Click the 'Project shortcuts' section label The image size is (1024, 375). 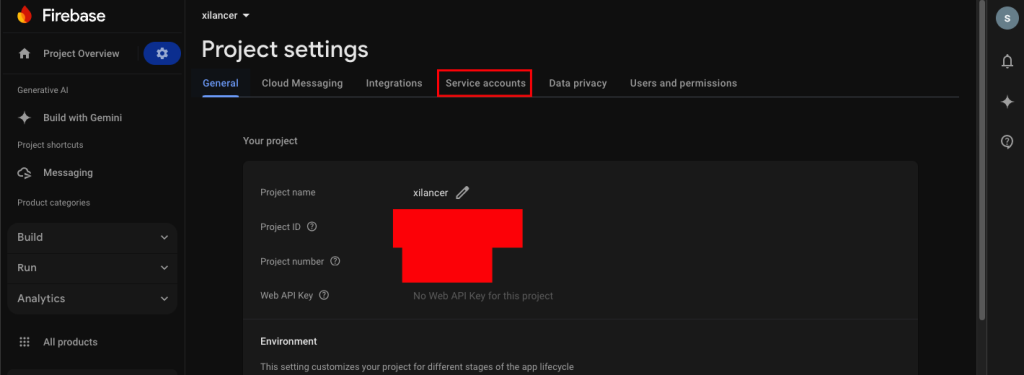50,145
